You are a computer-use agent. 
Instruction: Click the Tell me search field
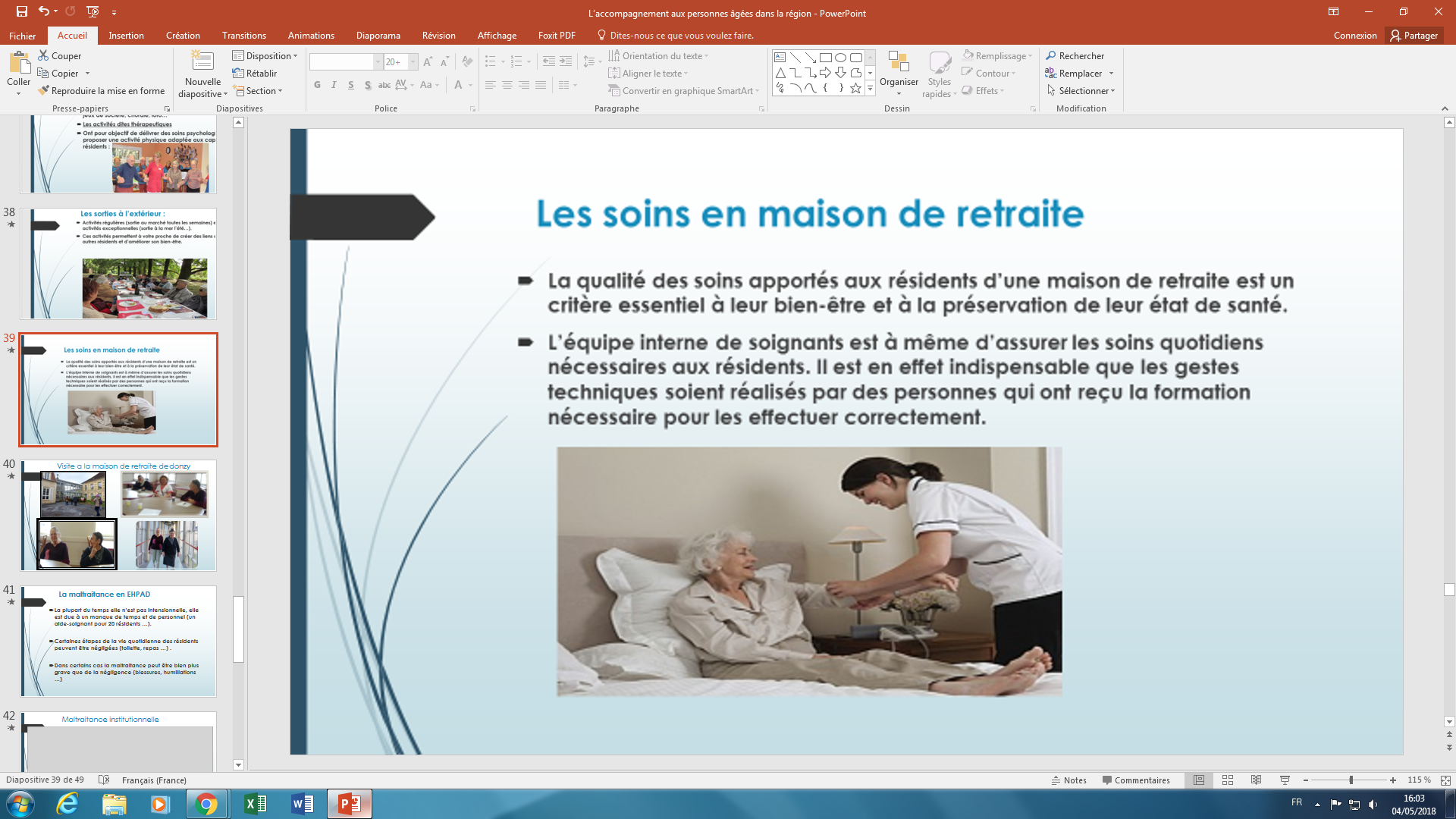coord(675,36)
